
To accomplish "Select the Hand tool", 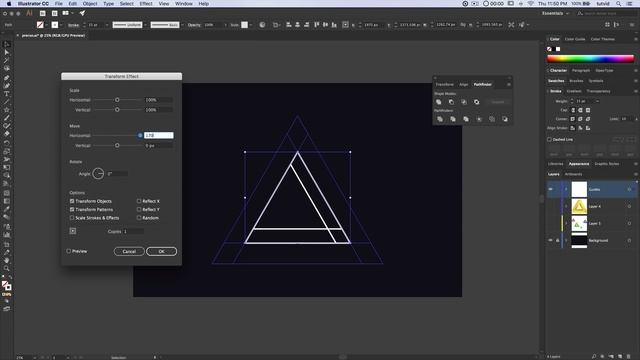I will click(6, 260).
